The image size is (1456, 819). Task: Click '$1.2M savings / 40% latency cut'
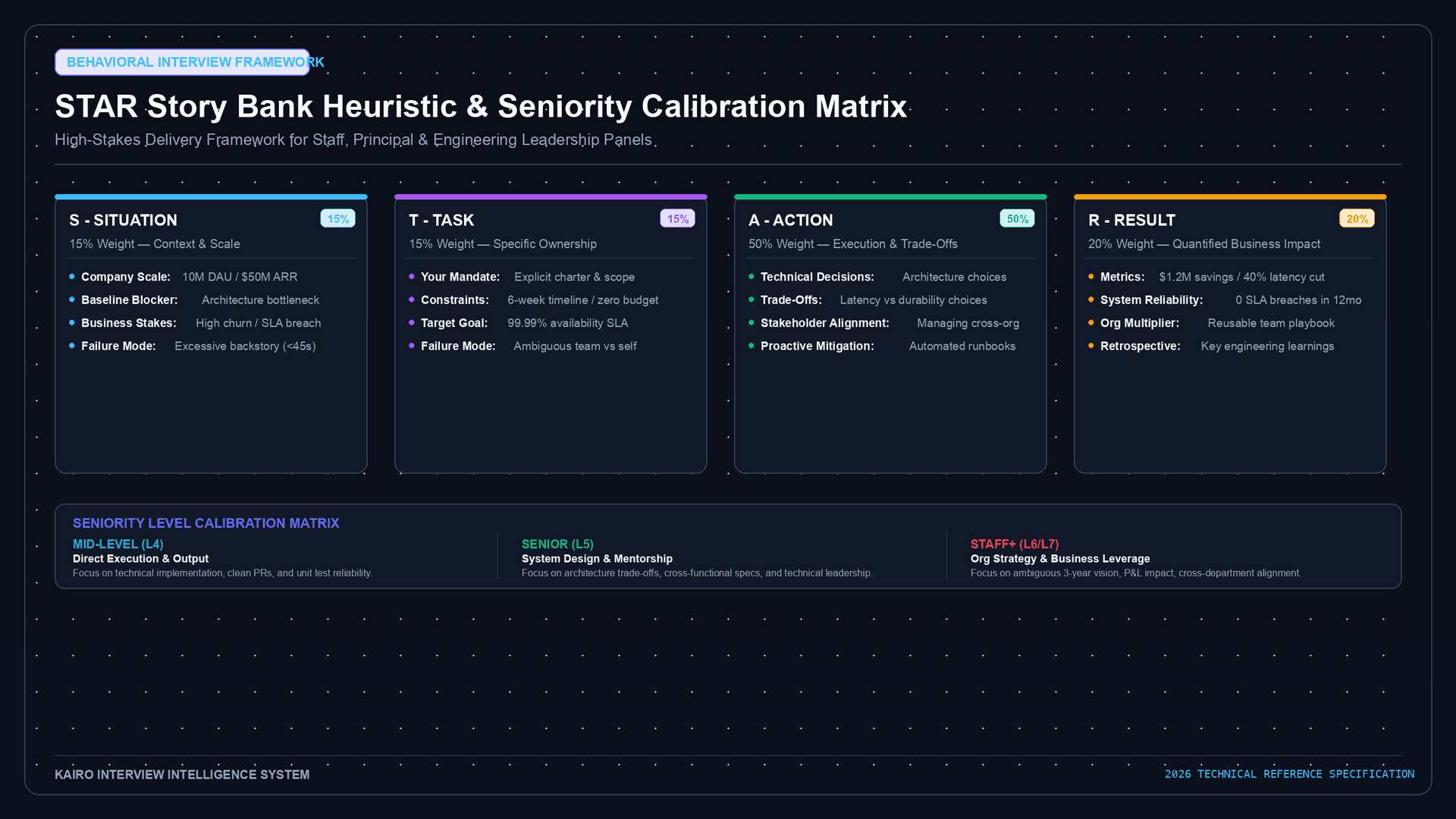pyautogui.click(x=1242, y=277)
